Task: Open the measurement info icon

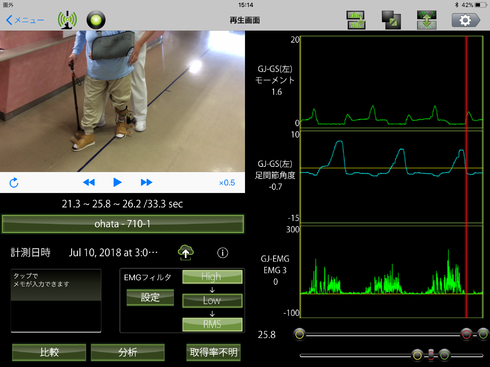Action: coord(223,253)
